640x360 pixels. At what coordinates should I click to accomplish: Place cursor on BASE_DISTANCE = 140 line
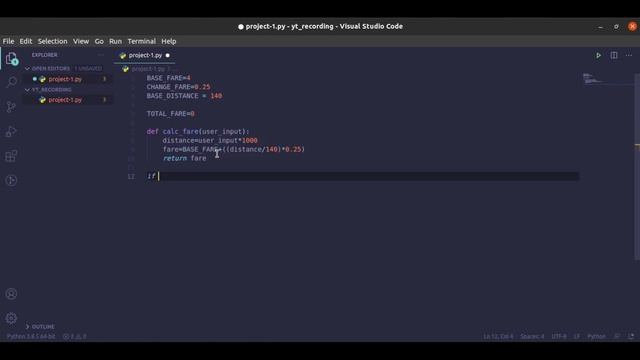point(184,96)
